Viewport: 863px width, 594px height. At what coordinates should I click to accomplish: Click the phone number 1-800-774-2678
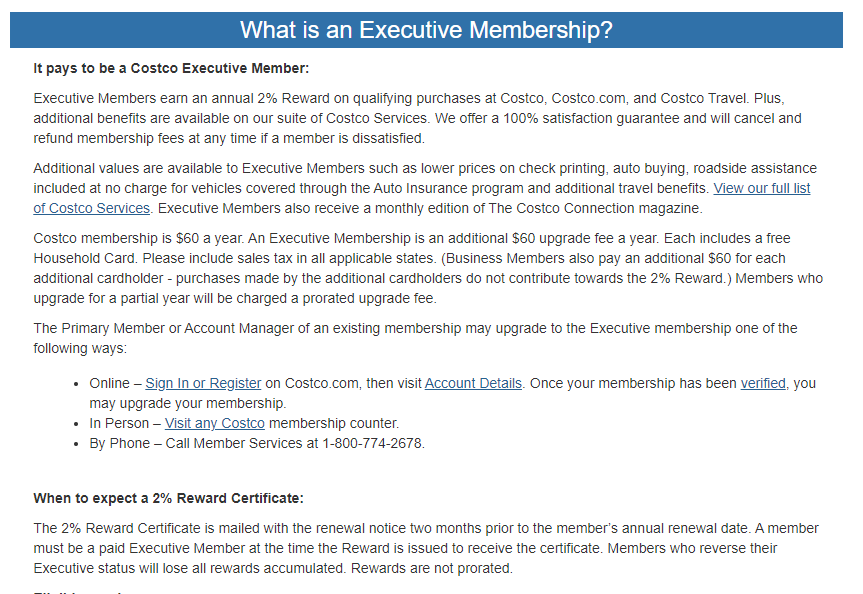pos(373,443)
